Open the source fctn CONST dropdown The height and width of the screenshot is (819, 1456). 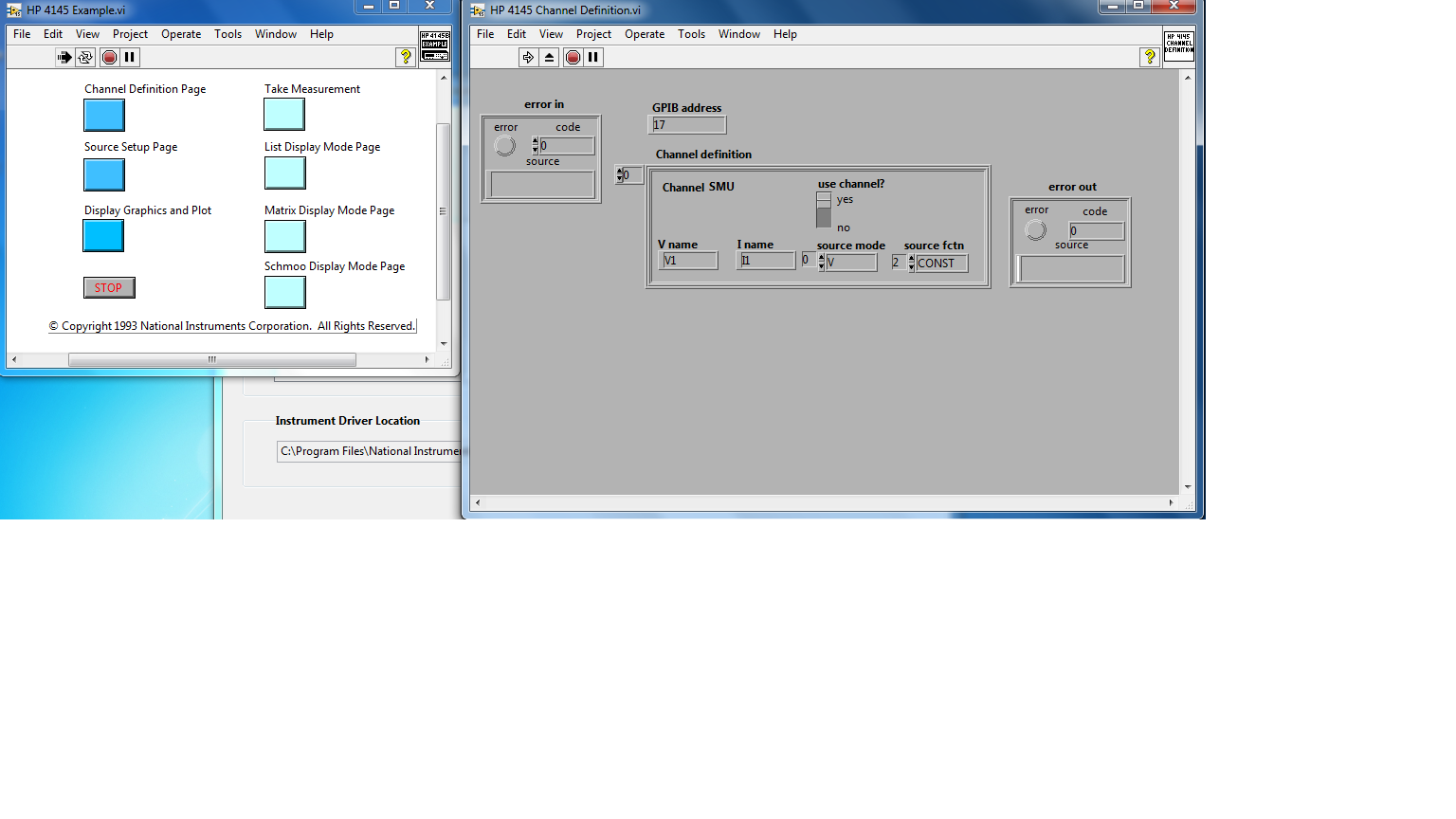coord(942,264)
